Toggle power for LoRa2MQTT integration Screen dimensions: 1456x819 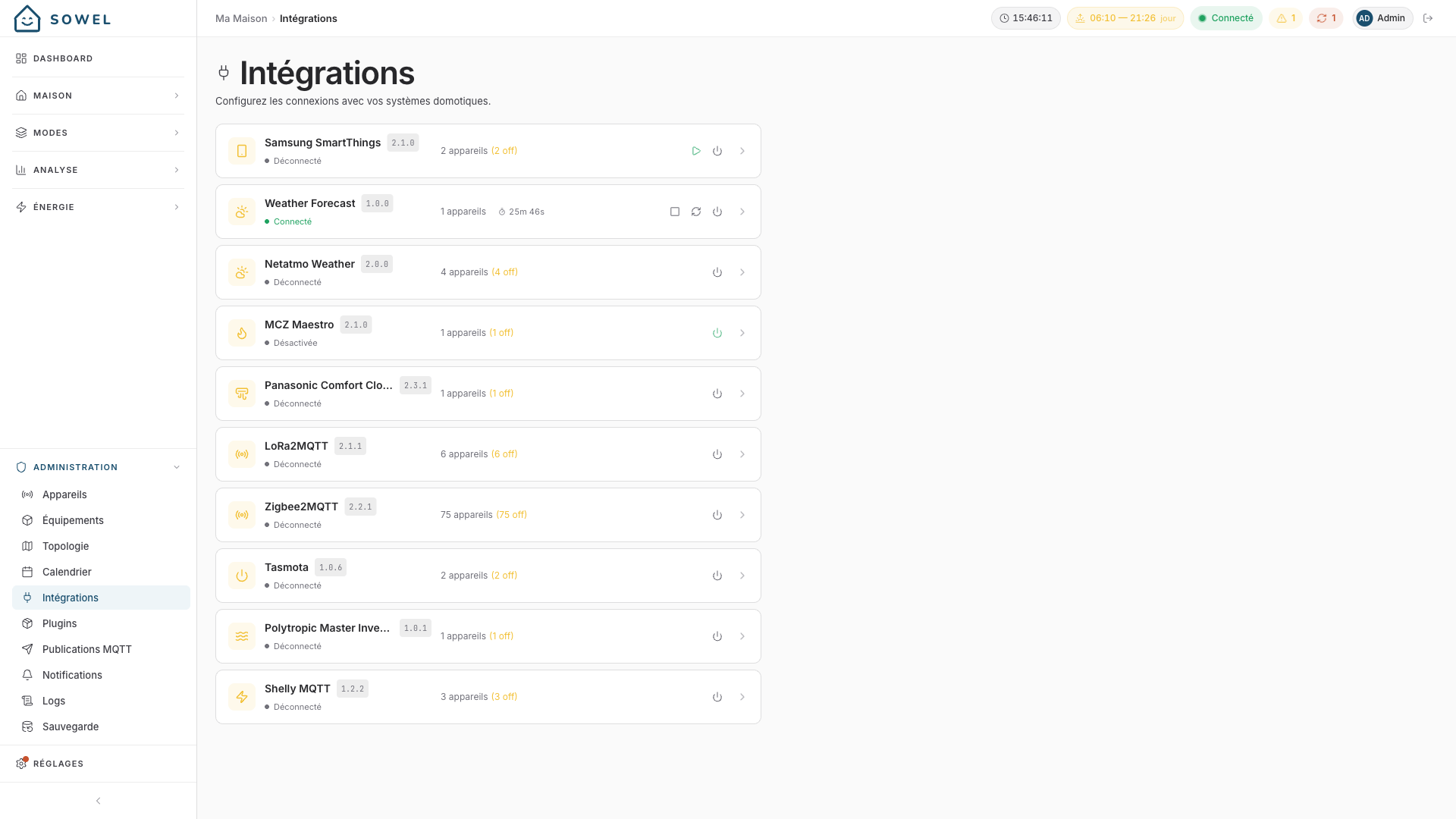point(717,454)
